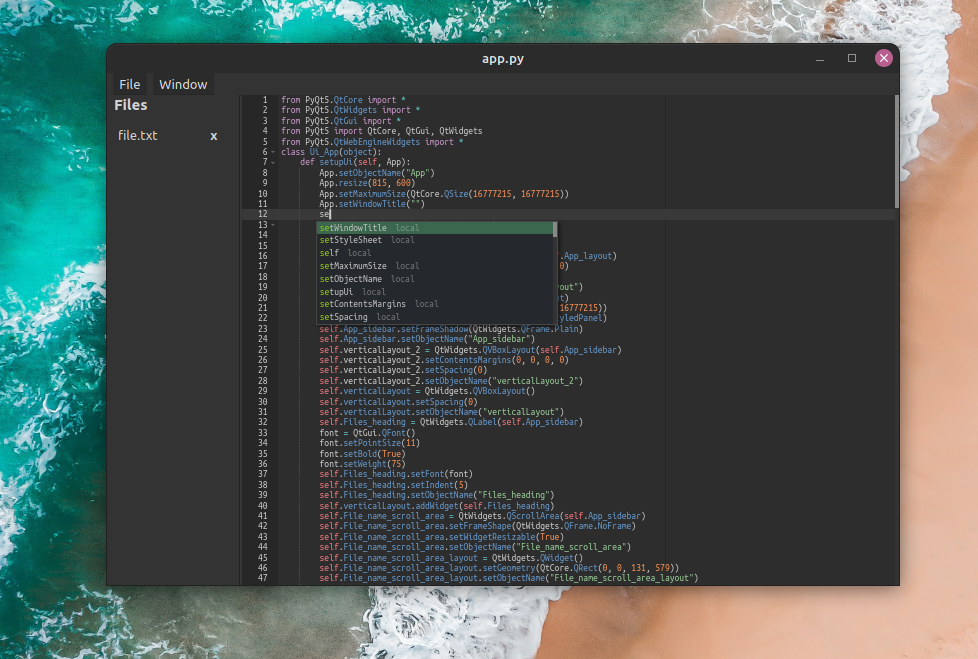The height and width of the screenshot is (659, 978).
Task: Maximize the app.py window
Action: click(x=852, y=58)
